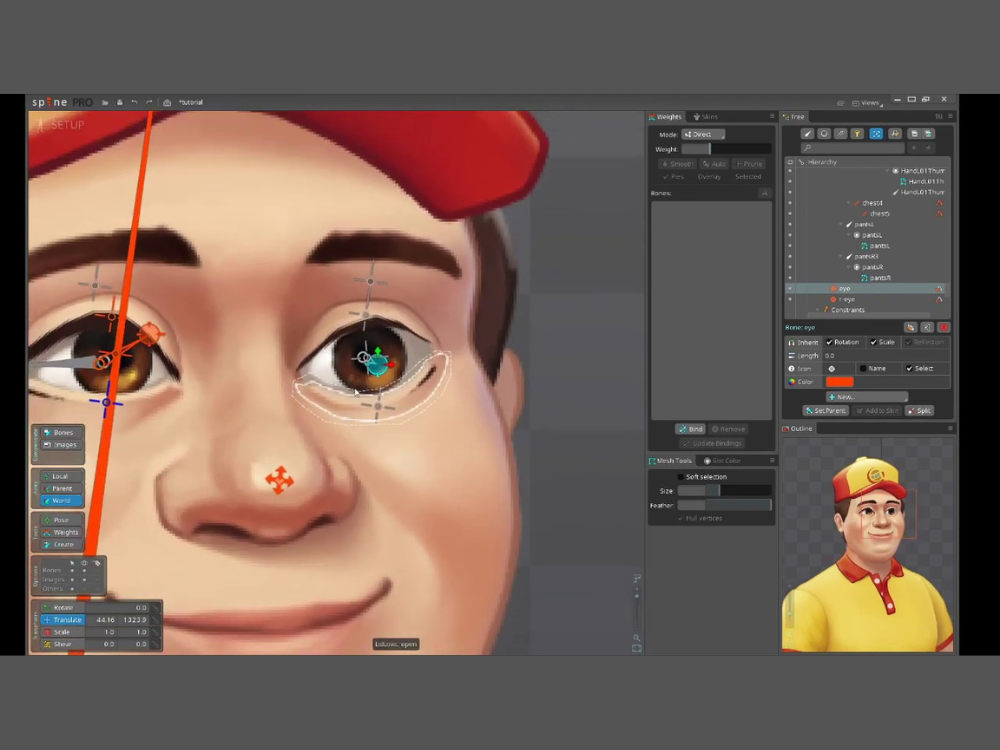Click the find-and-replace icon in Tree toolbar
This screenshot has width=1000, height=750.
pyautogui.click(x=895, y=133)
